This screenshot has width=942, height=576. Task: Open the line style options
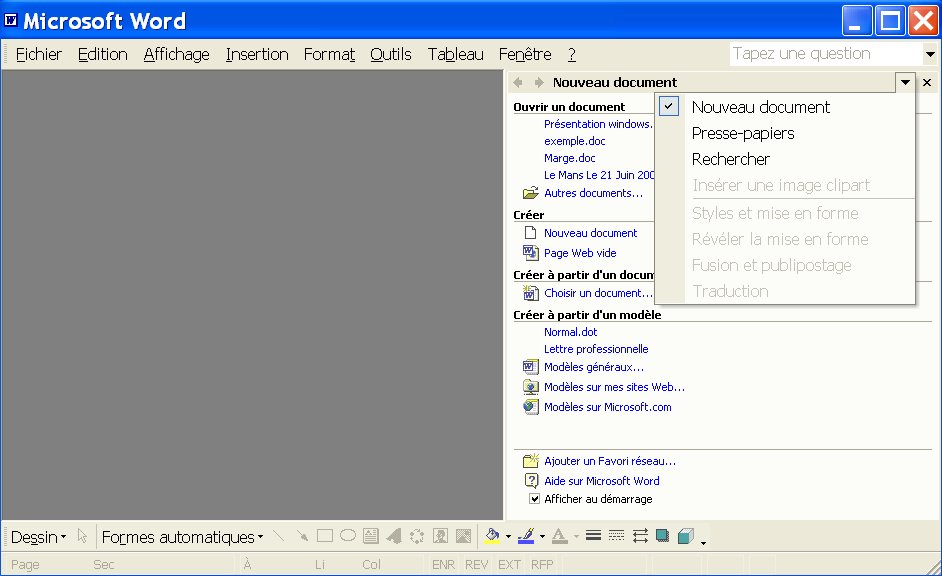click(594, 536)
